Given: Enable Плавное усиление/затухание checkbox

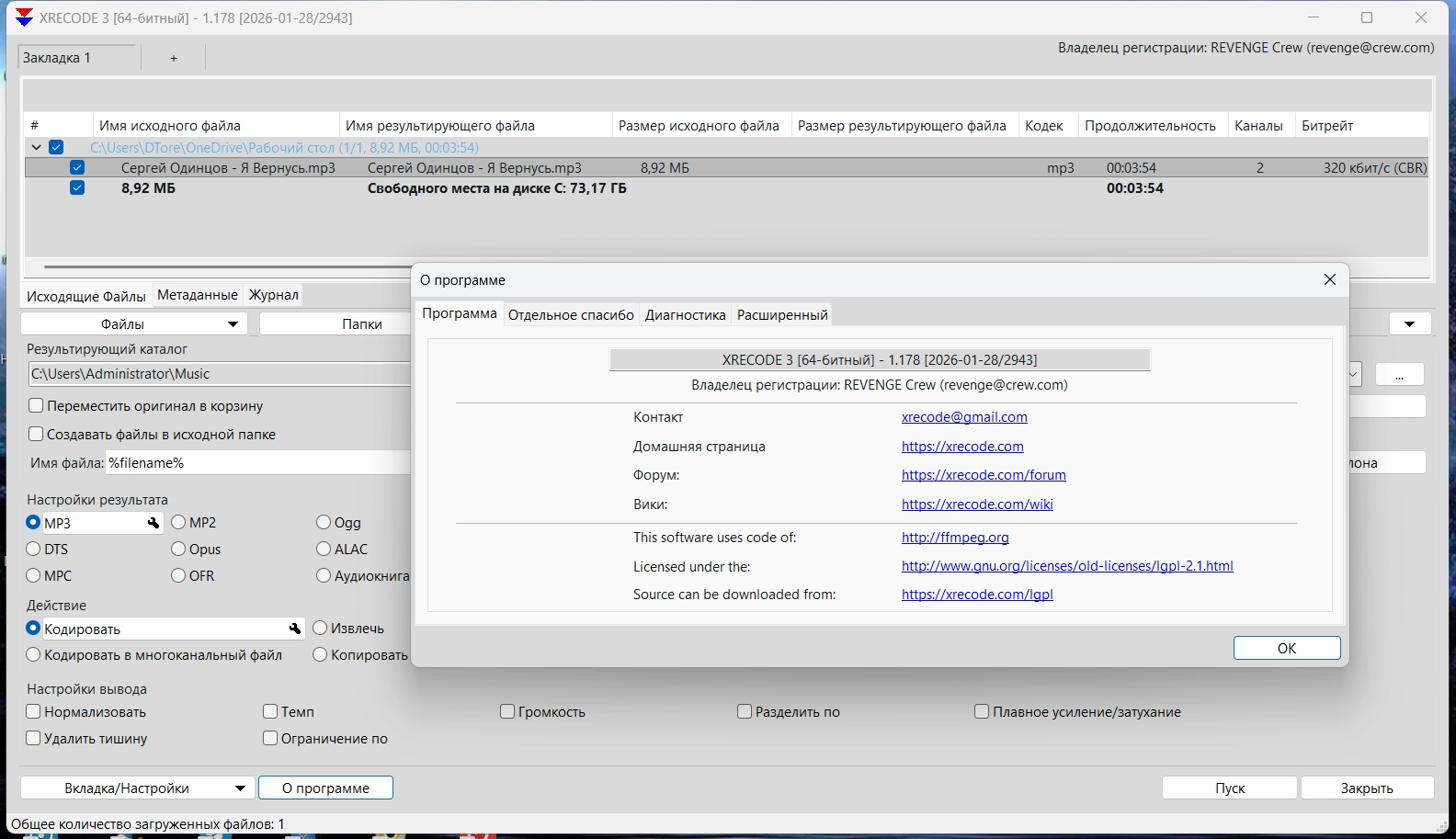Looking at the screenshot, I should pyautogui.click(x=982, y=711).
